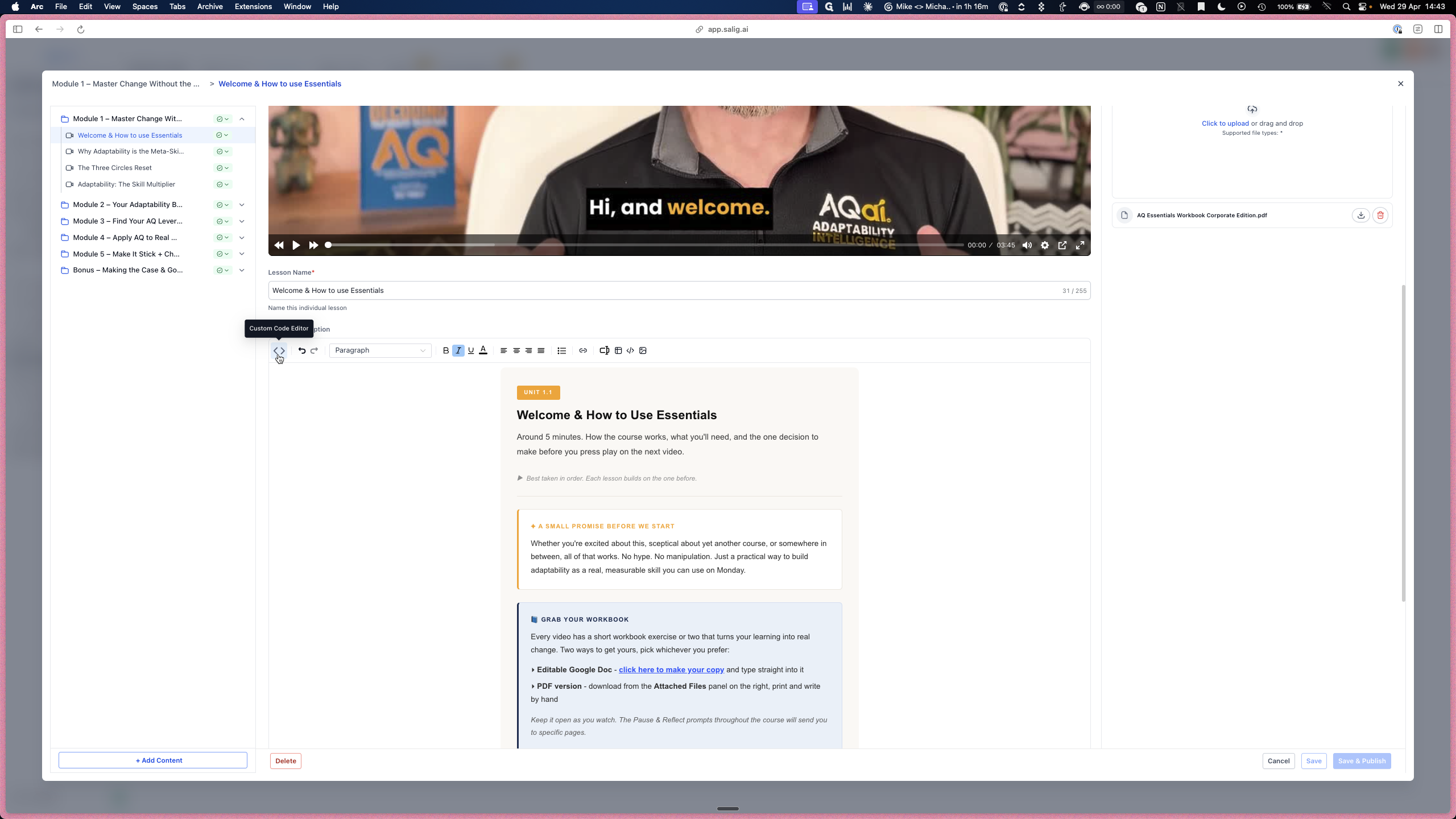Toggle italic formatting

458,350
